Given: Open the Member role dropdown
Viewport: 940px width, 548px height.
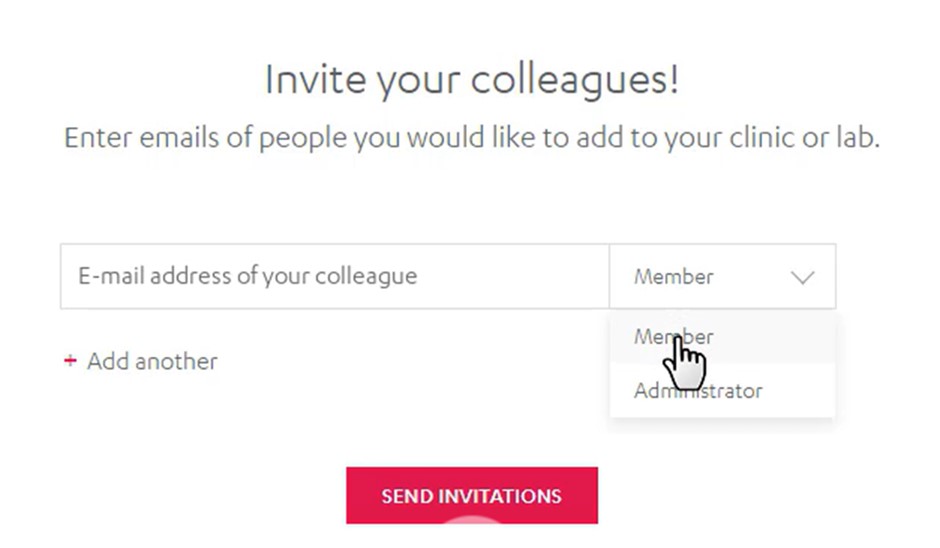Looking at the screenshot, I should click(x=722, y=277).
